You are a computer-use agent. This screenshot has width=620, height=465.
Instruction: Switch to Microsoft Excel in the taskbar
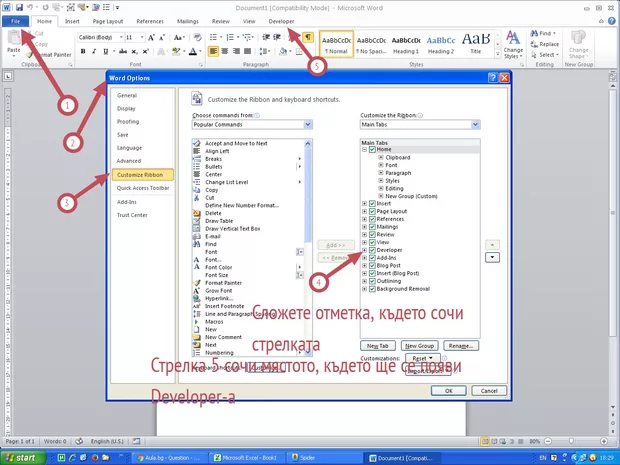242,457
